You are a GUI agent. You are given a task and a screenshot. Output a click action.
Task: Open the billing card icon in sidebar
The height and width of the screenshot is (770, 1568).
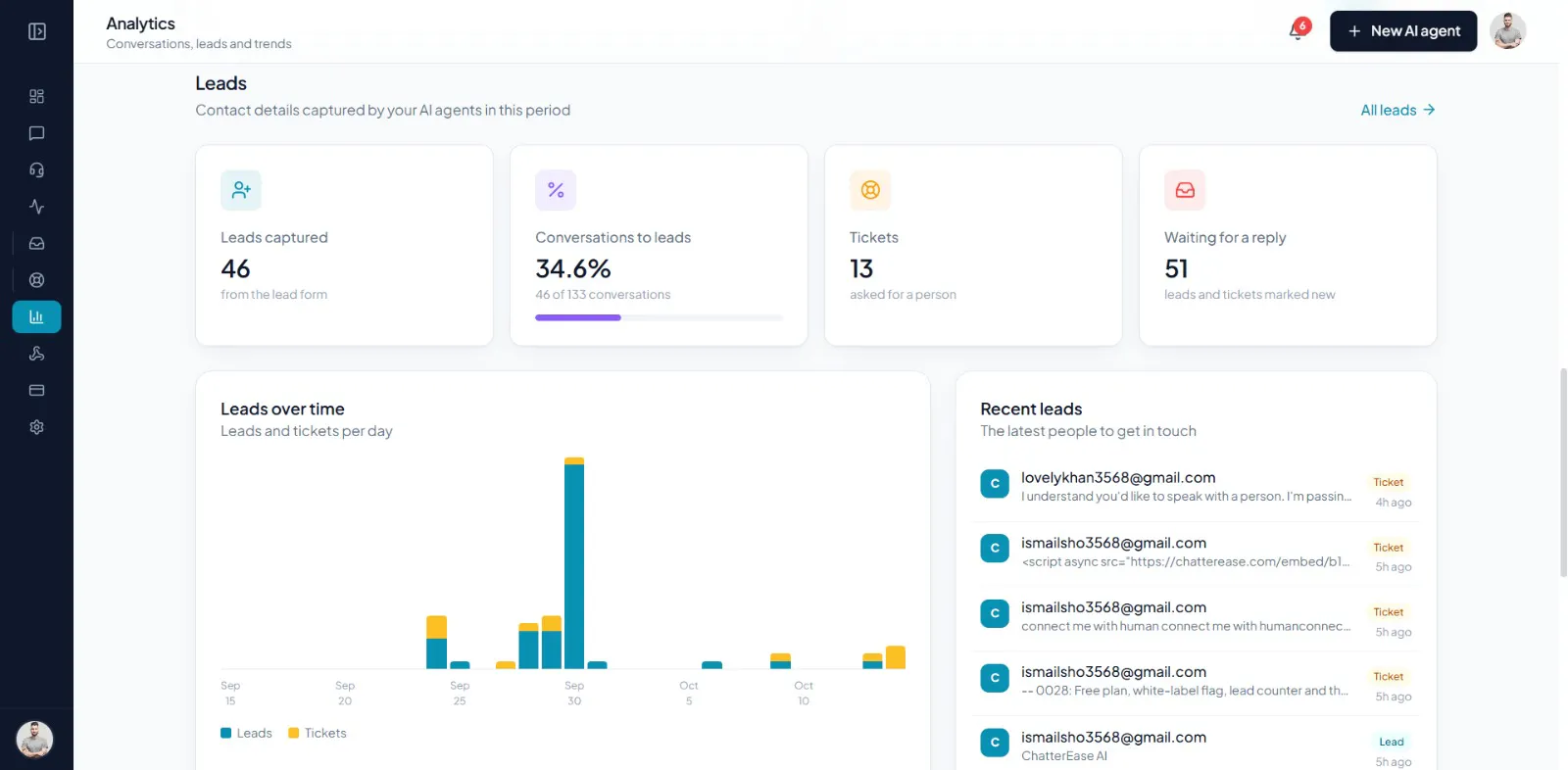click(37, 390)
